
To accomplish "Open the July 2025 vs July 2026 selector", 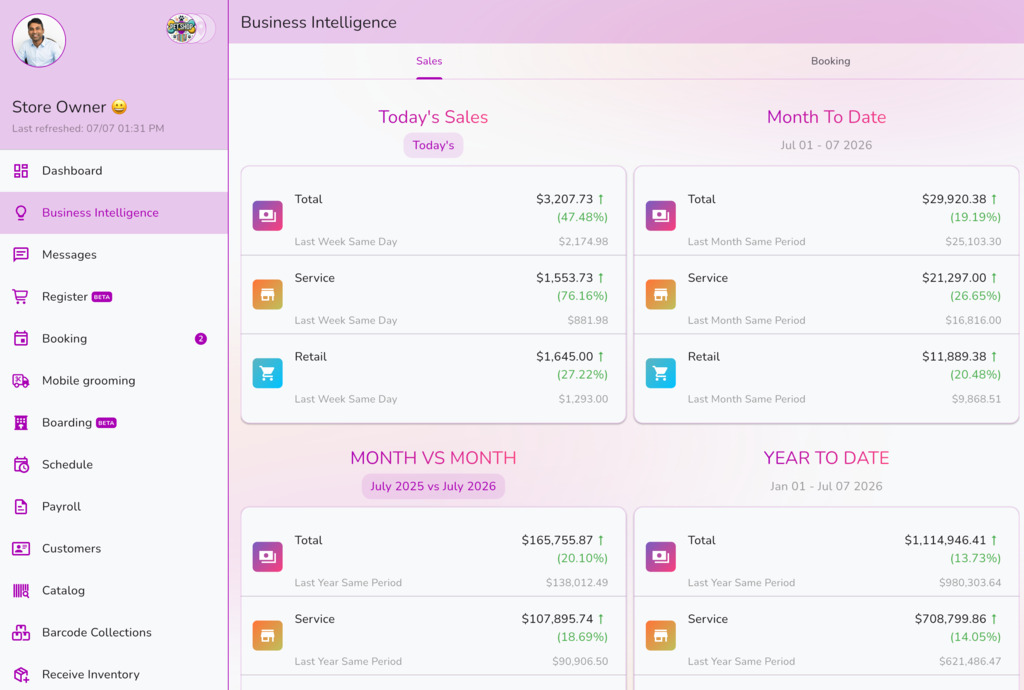I will [433, 486].
